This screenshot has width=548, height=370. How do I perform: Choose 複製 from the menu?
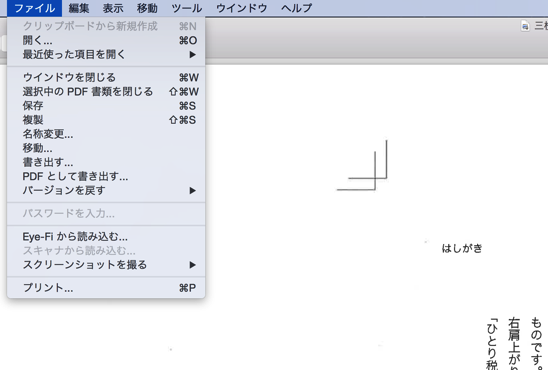(106, 120)
